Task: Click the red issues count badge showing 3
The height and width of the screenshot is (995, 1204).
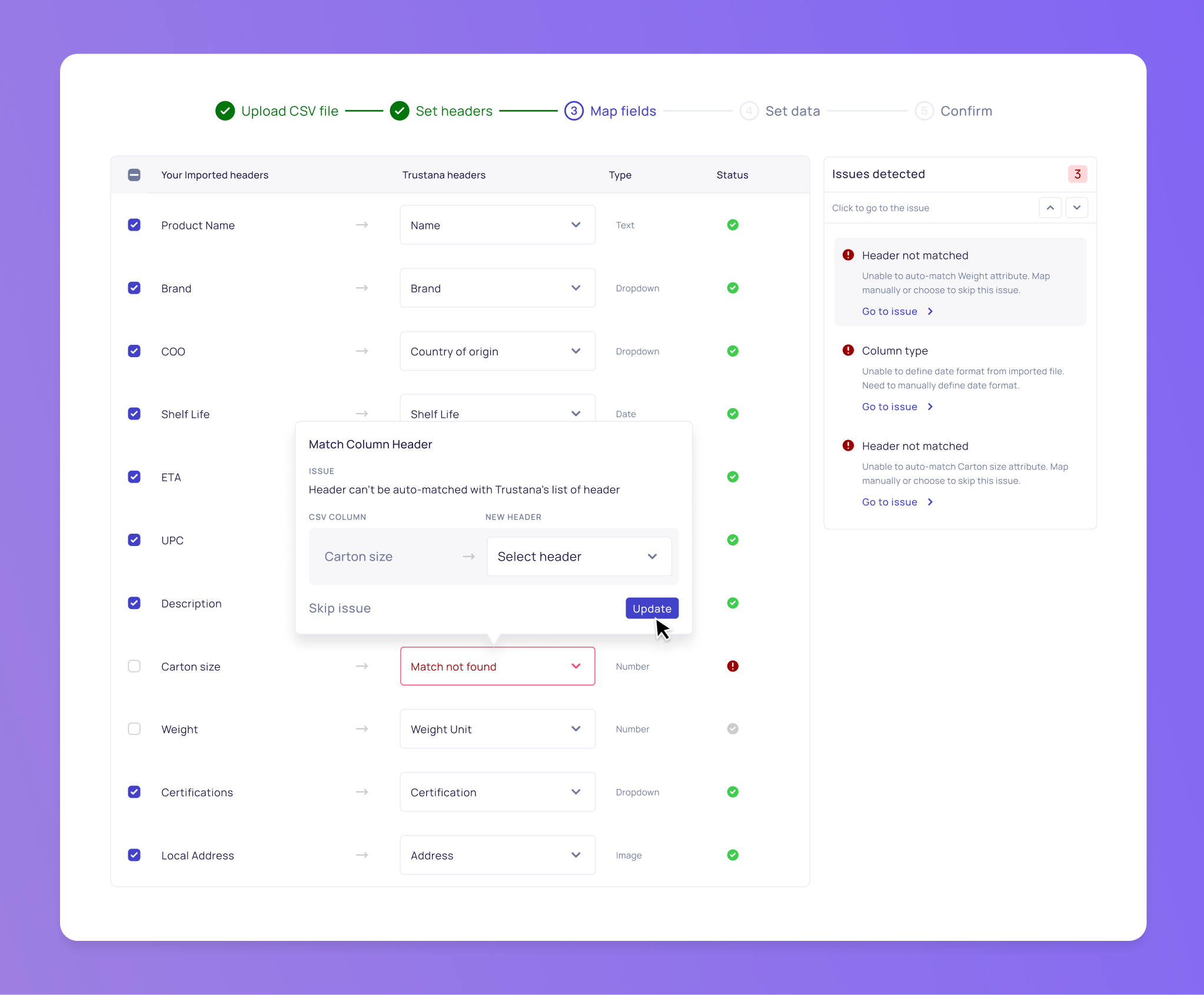Action: click(x=1077, y=174)
